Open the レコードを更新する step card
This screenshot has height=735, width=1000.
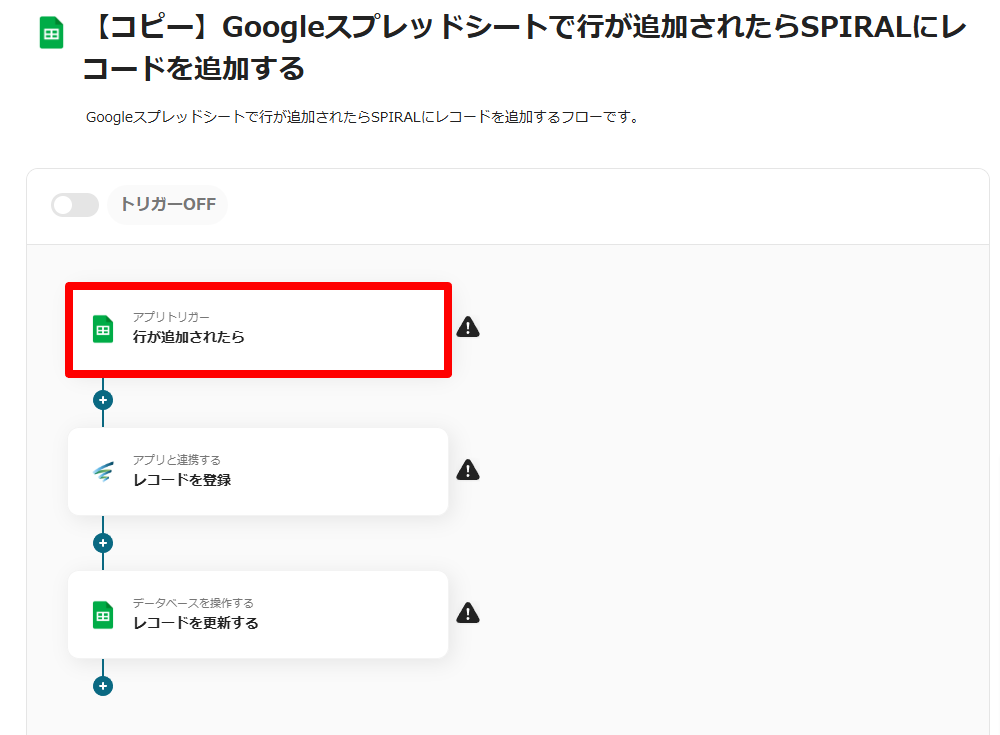tap(258, 614)
